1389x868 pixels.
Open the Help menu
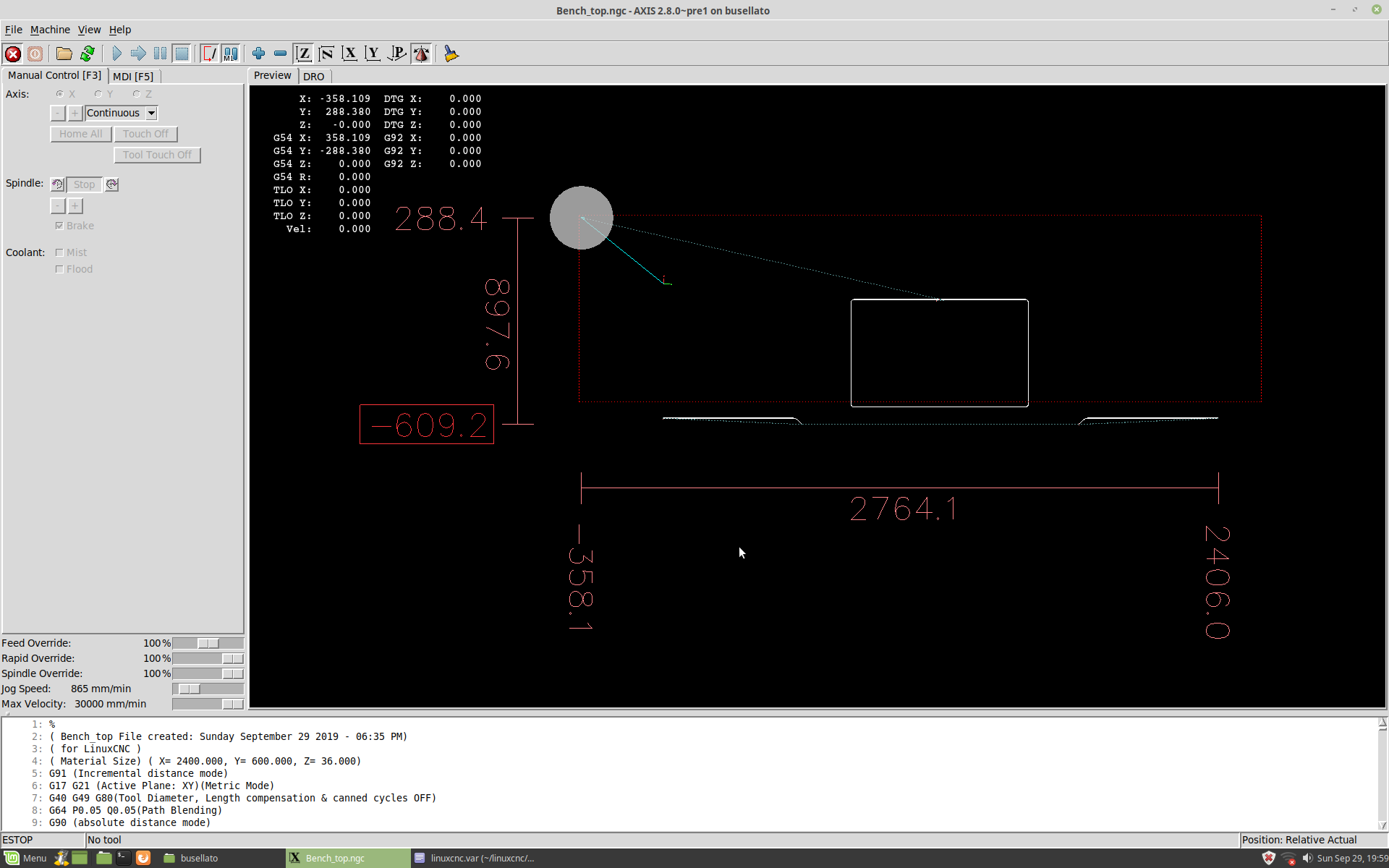click(120, 30)
